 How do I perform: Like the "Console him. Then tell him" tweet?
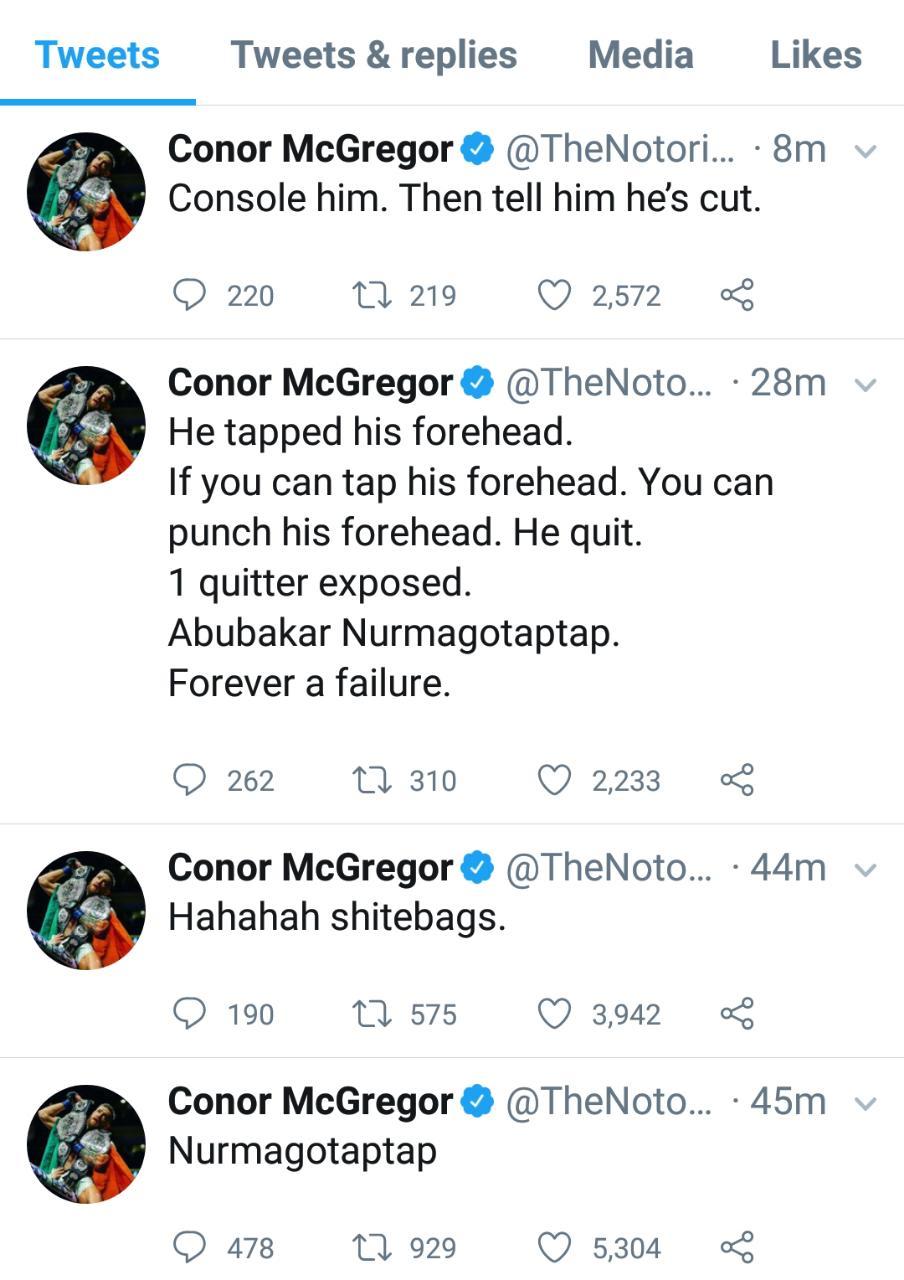pos(554,295)
